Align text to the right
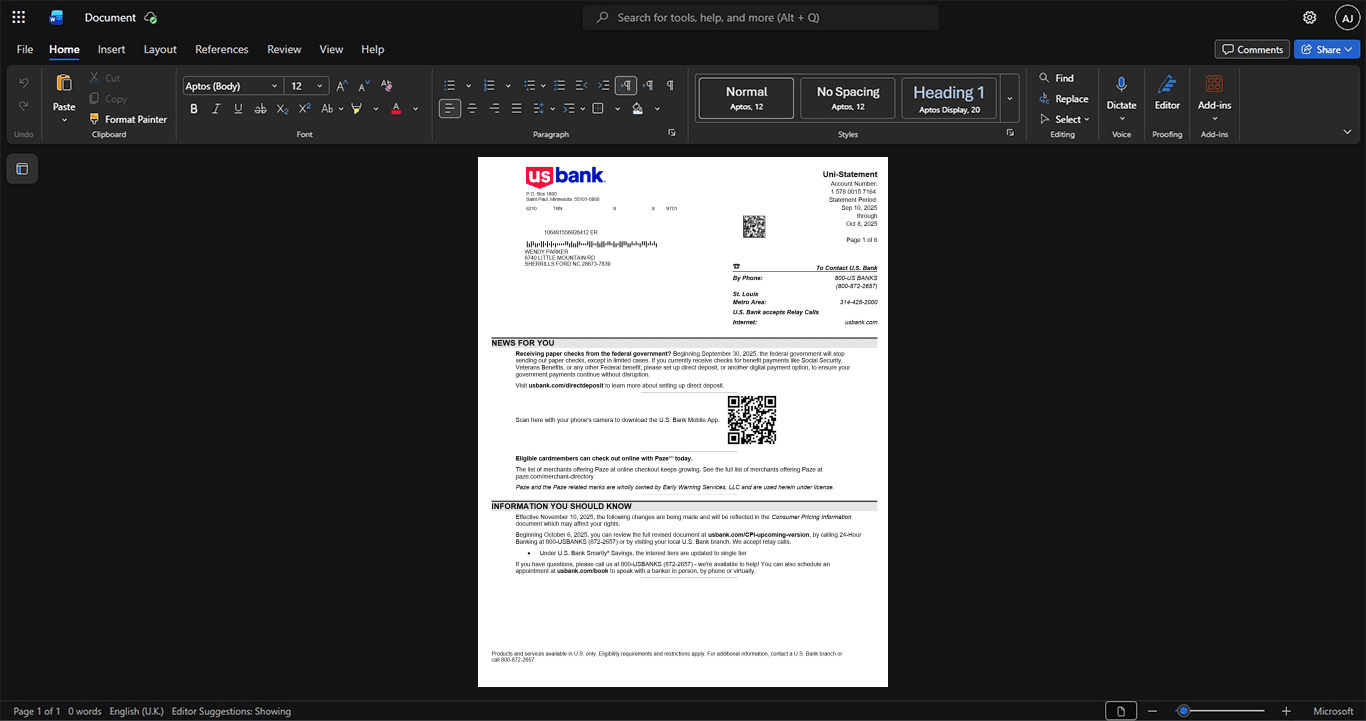 (x=494, y=108)
